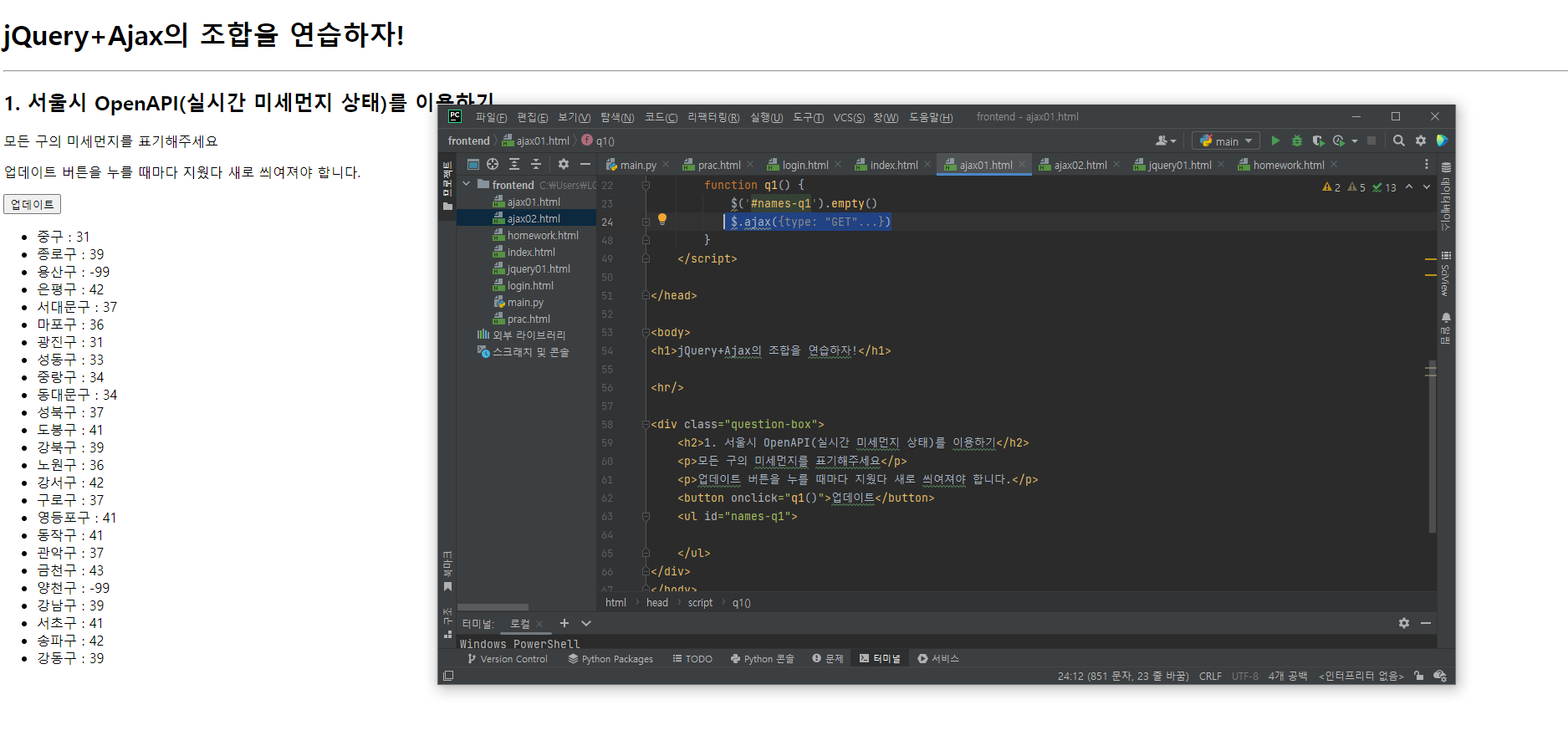Open the TODO tool window
This screenshot has height=756, width=1568.
pos(692,659)
